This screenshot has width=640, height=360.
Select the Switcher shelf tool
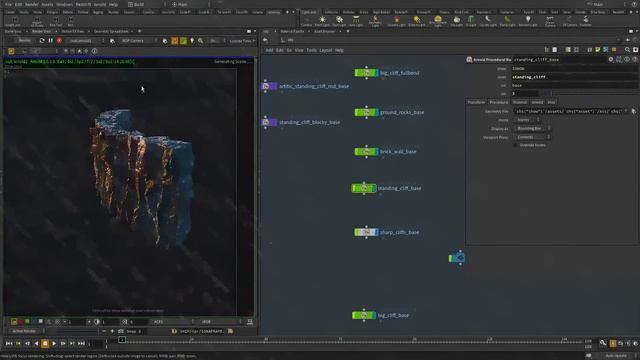586,21
